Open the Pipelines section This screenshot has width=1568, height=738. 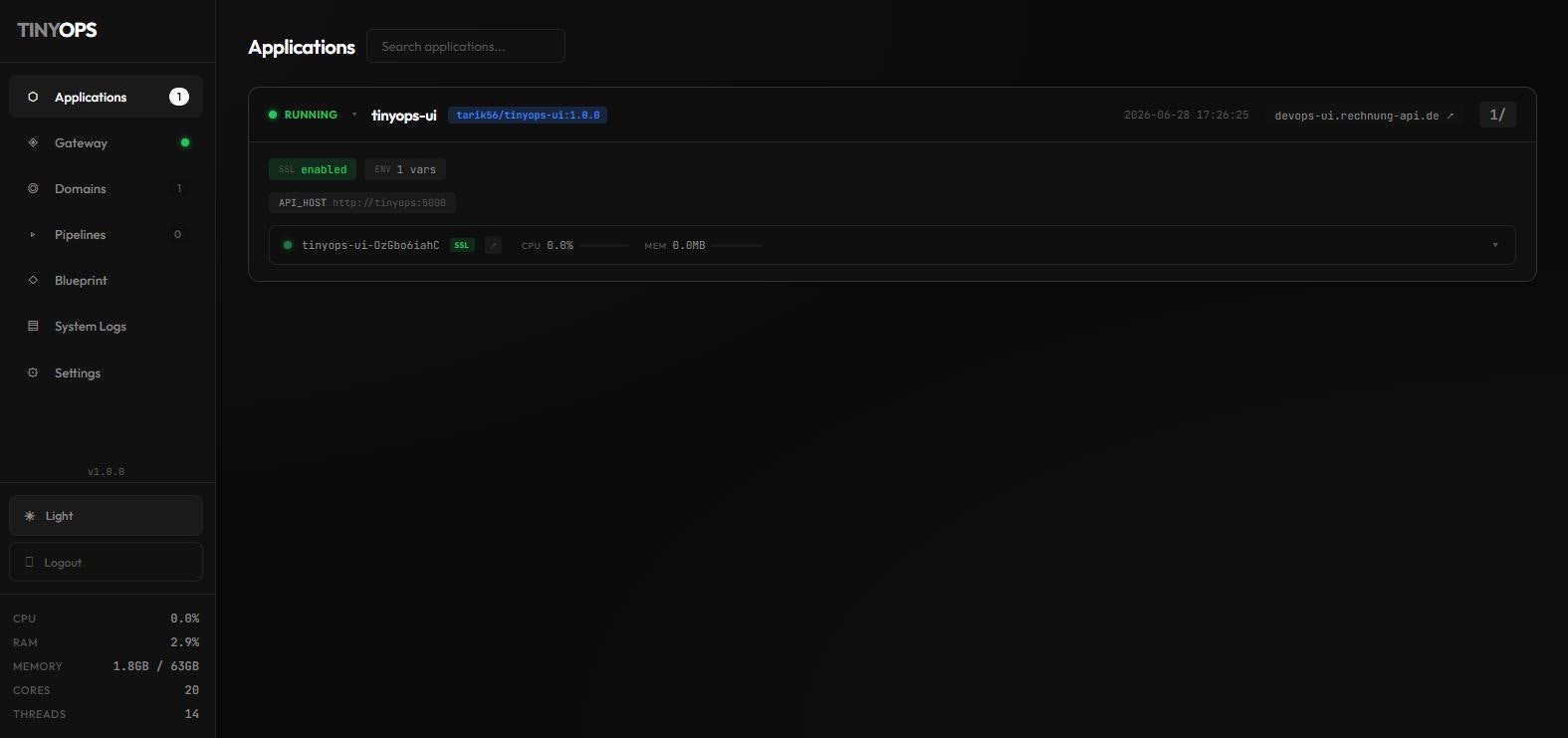coord(106,234)
